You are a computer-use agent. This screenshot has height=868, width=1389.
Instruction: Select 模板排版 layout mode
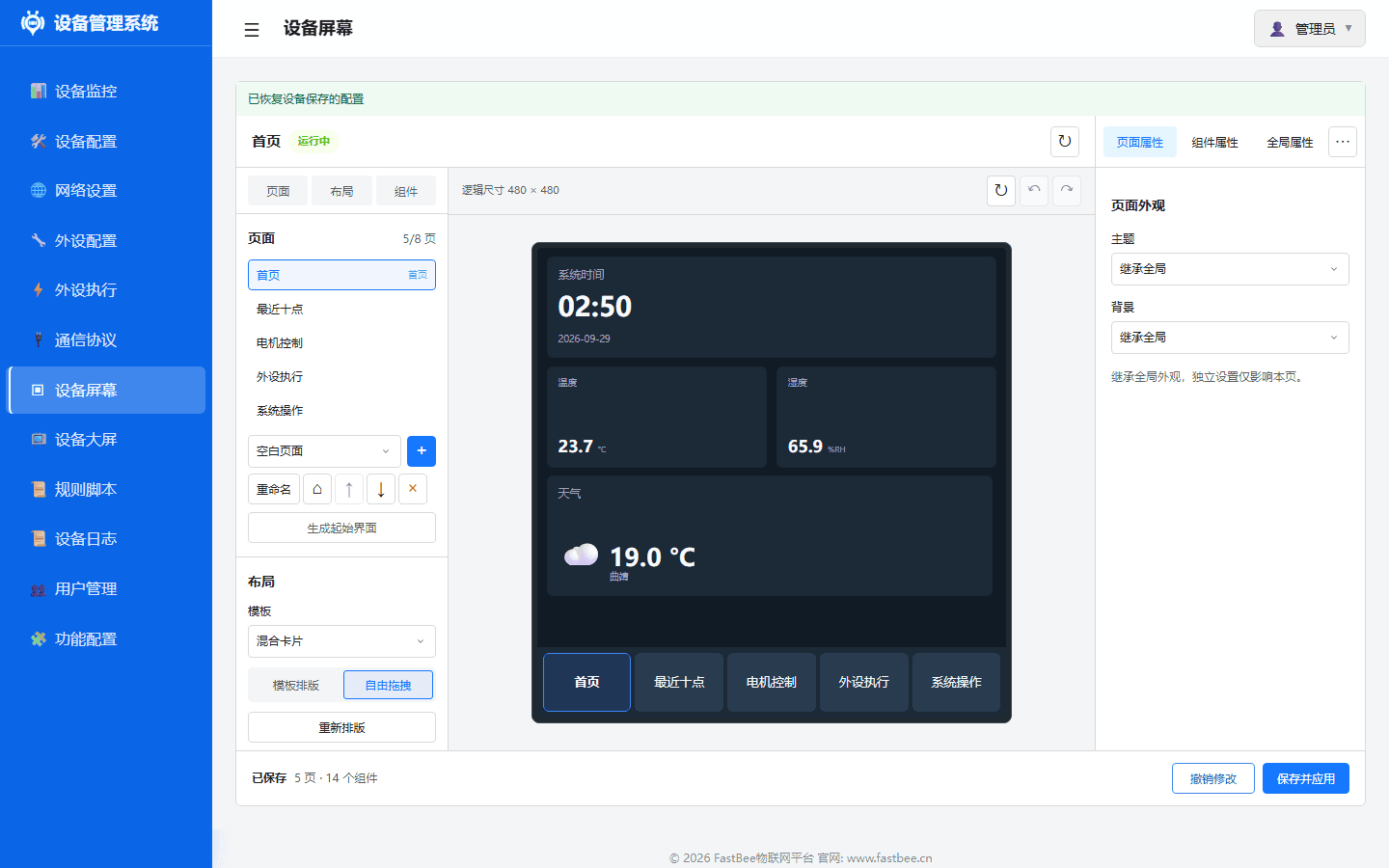click(x=295, y=685)
